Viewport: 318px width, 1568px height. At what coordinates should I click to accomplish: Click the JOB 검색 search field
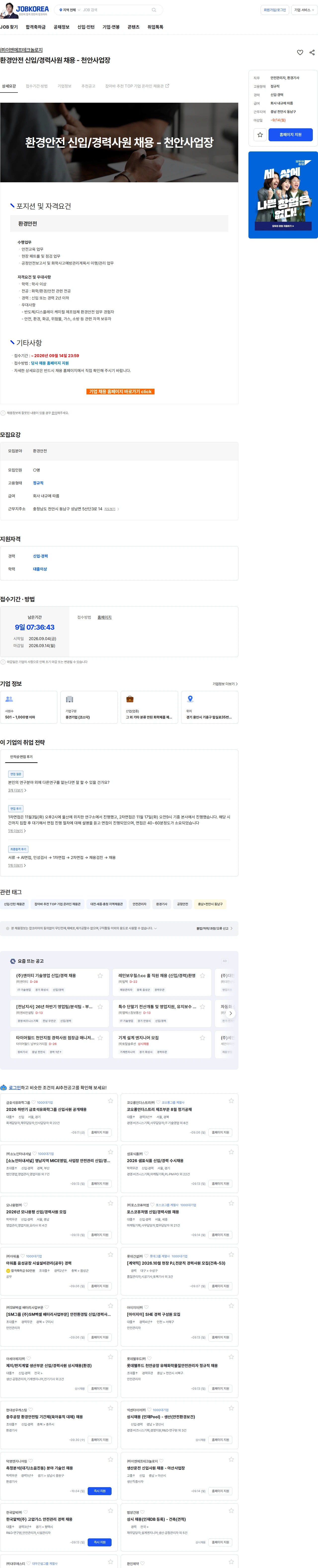click(116, 10)
